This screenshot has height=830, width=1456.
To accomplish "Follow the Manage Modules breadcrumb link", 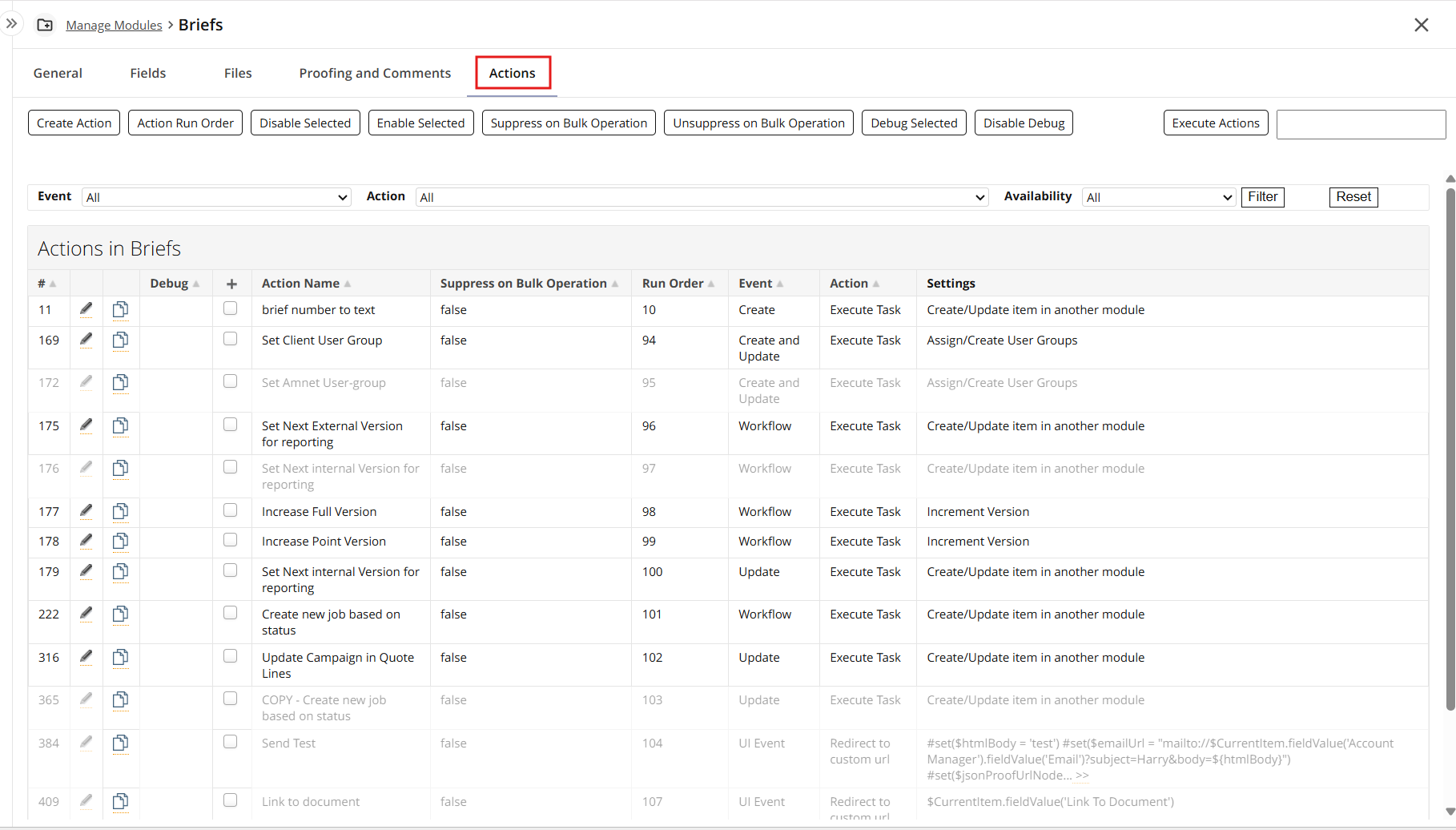I will coord(114,25).
